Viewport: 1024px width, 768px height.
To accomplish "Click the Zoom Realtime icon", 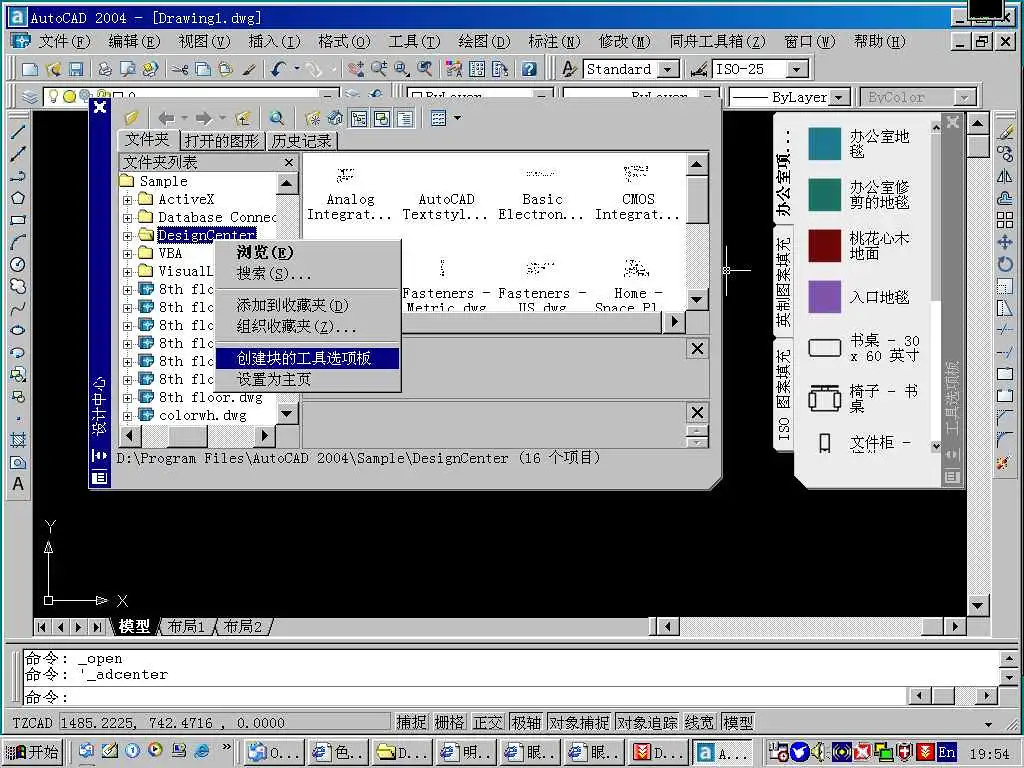I will [379, 69].
